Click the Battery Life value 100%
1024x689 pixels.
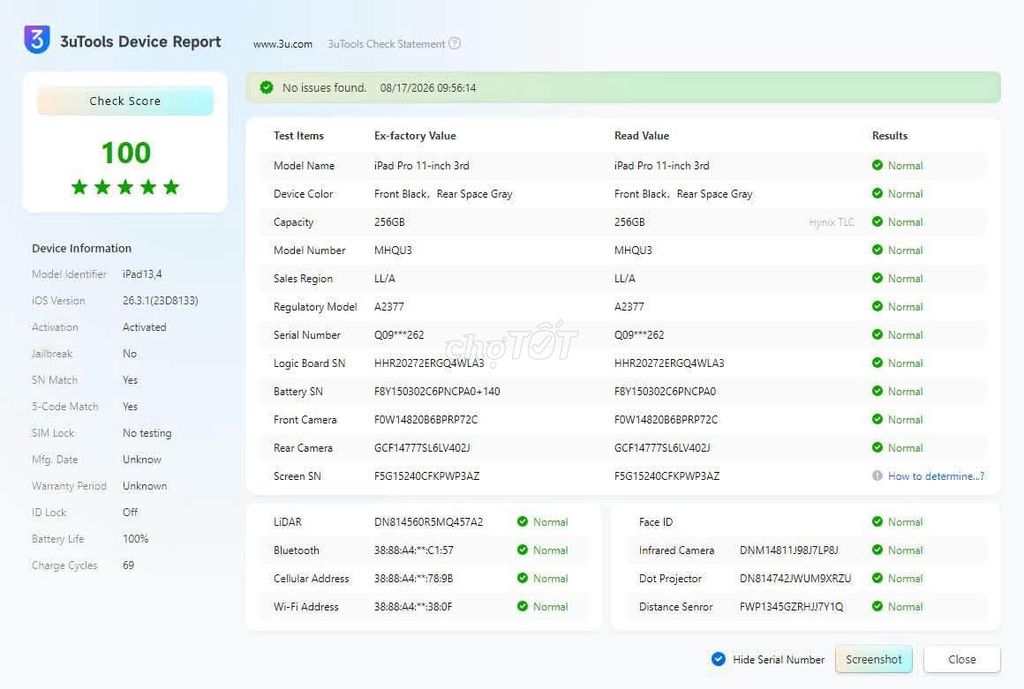coord(135,539)
